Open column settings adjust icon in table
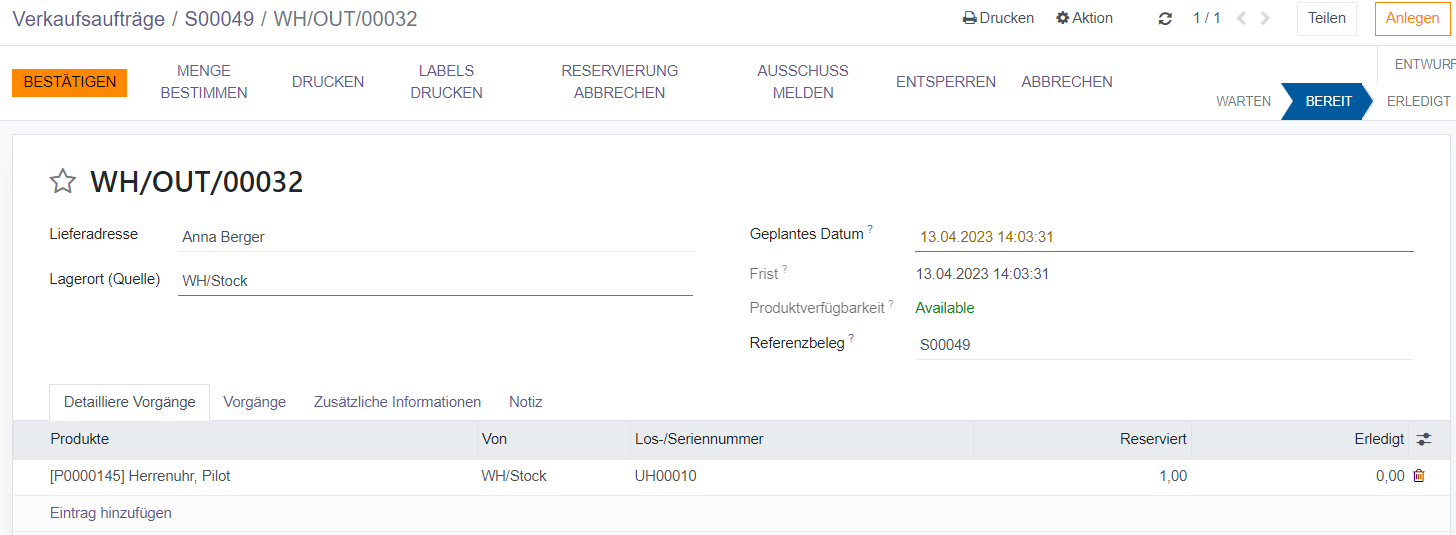1456x535 pixels. (x=1424, y=439)
